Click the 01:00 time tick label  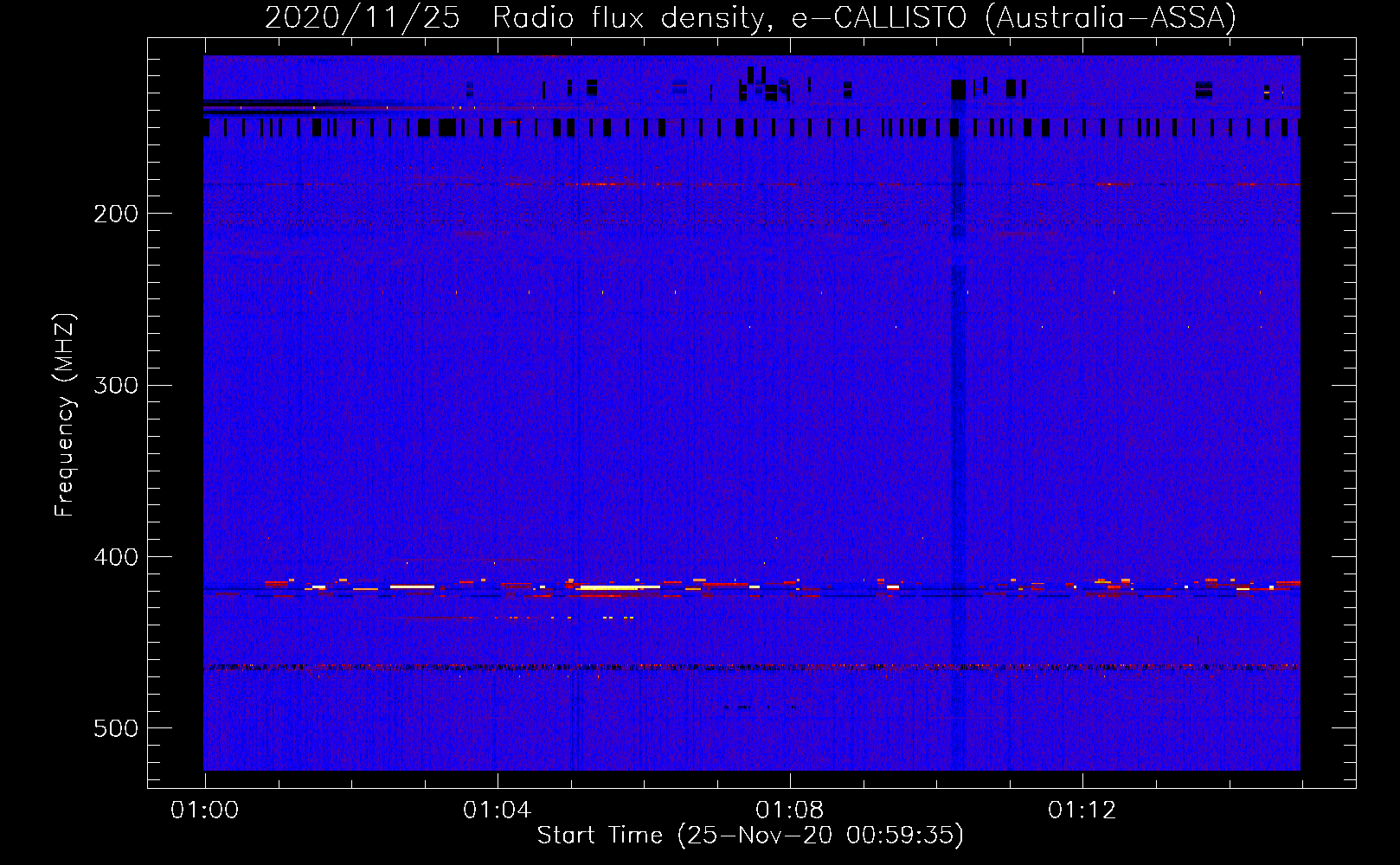[204, 811]
